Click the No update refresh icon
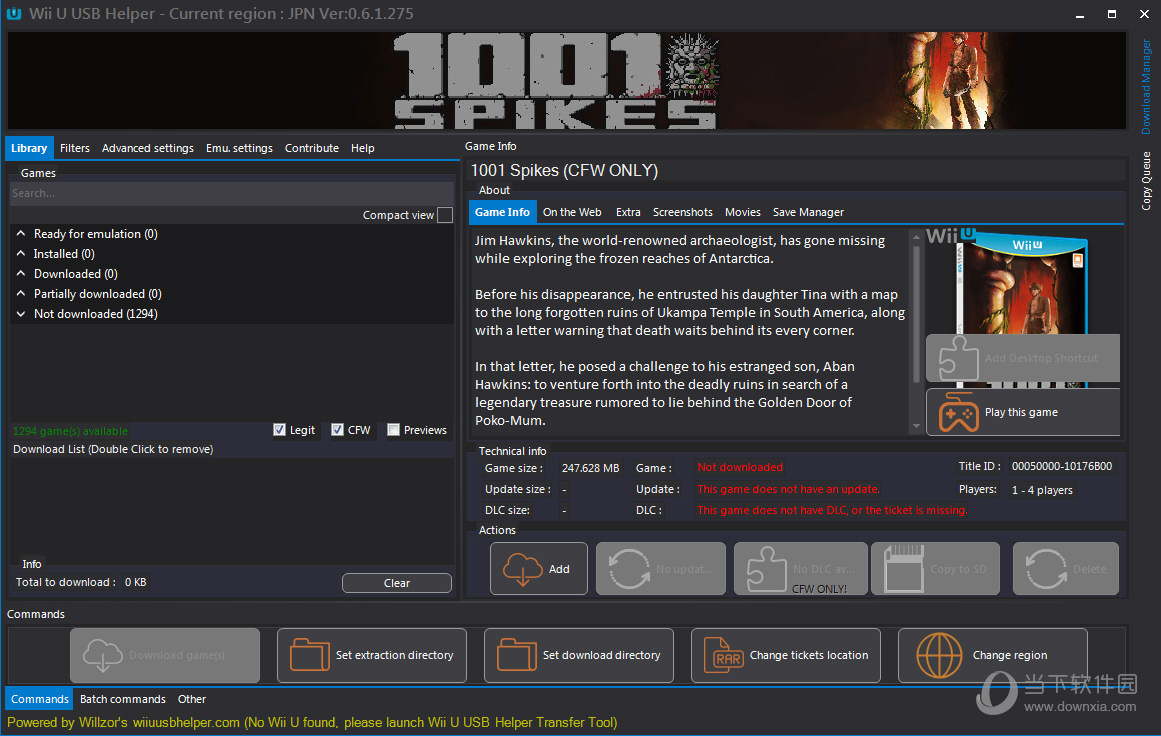Screen dimensions: 1161x736 [629, 569]
